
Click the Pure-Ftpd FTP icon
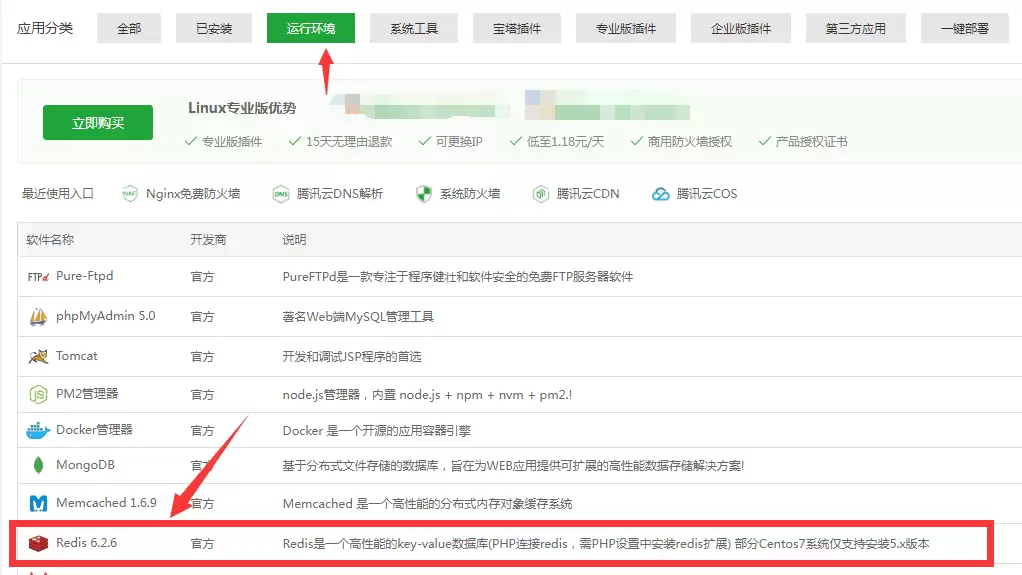point(38,277)
